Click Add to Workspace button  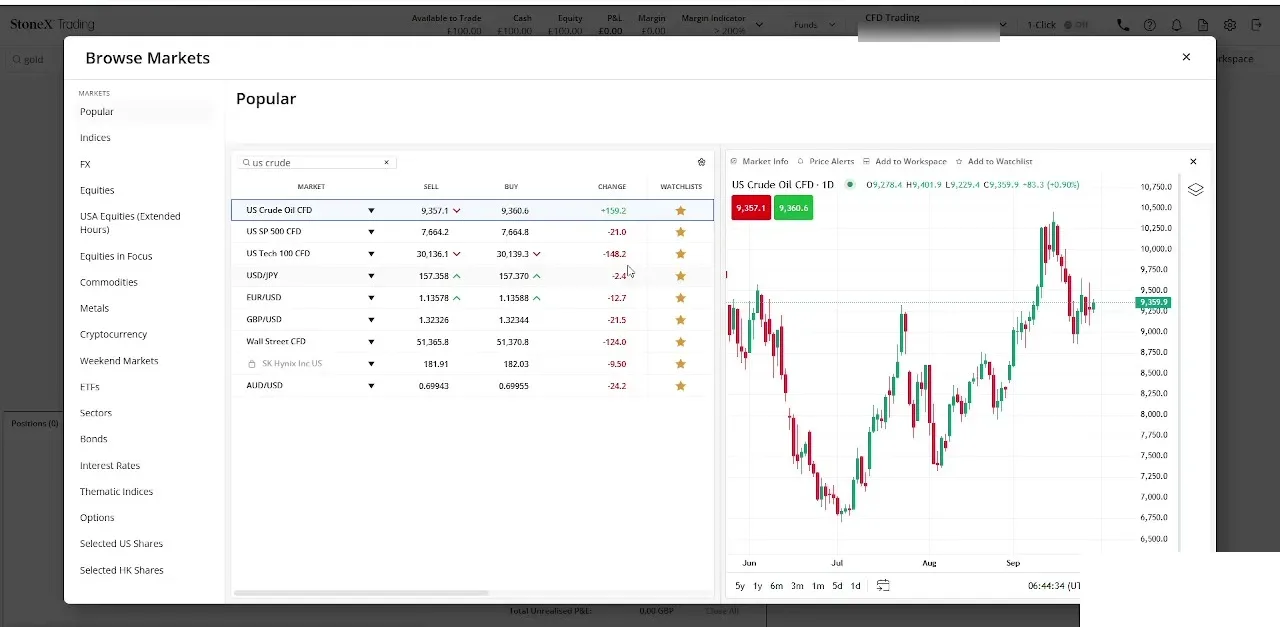pos(905,161)
